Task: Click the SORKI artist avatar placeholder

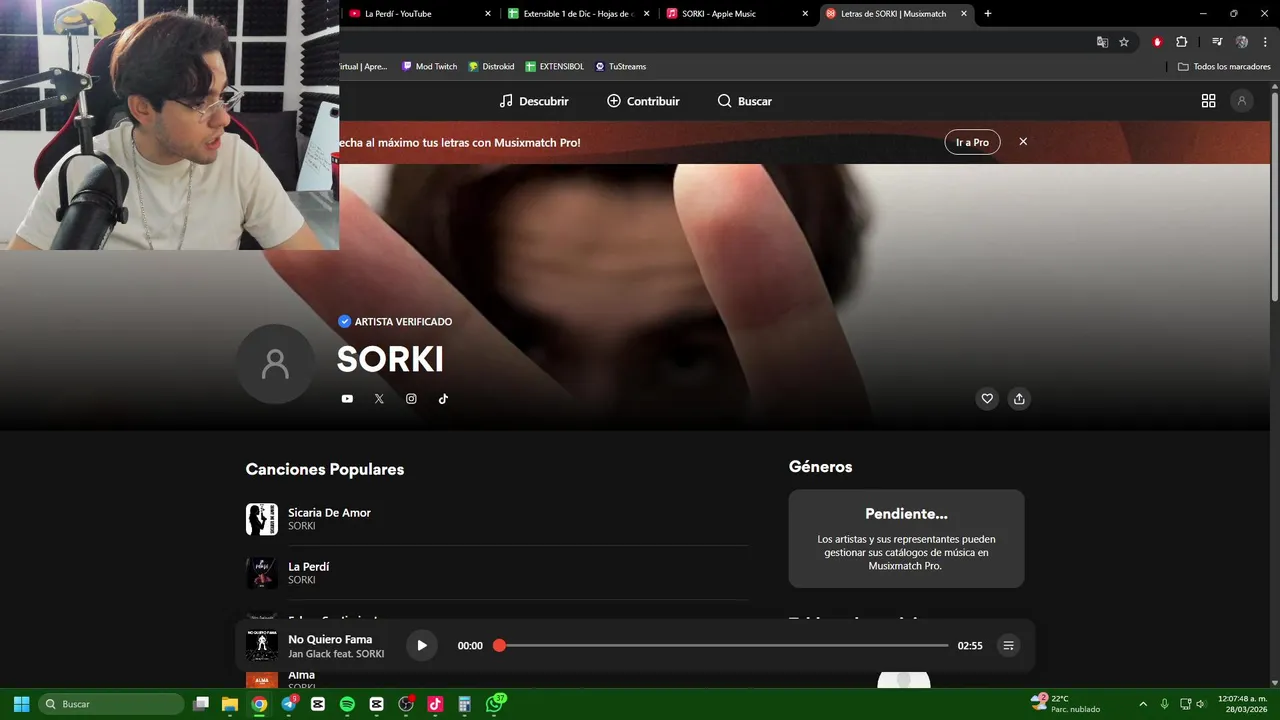Action: coord(275,364)
